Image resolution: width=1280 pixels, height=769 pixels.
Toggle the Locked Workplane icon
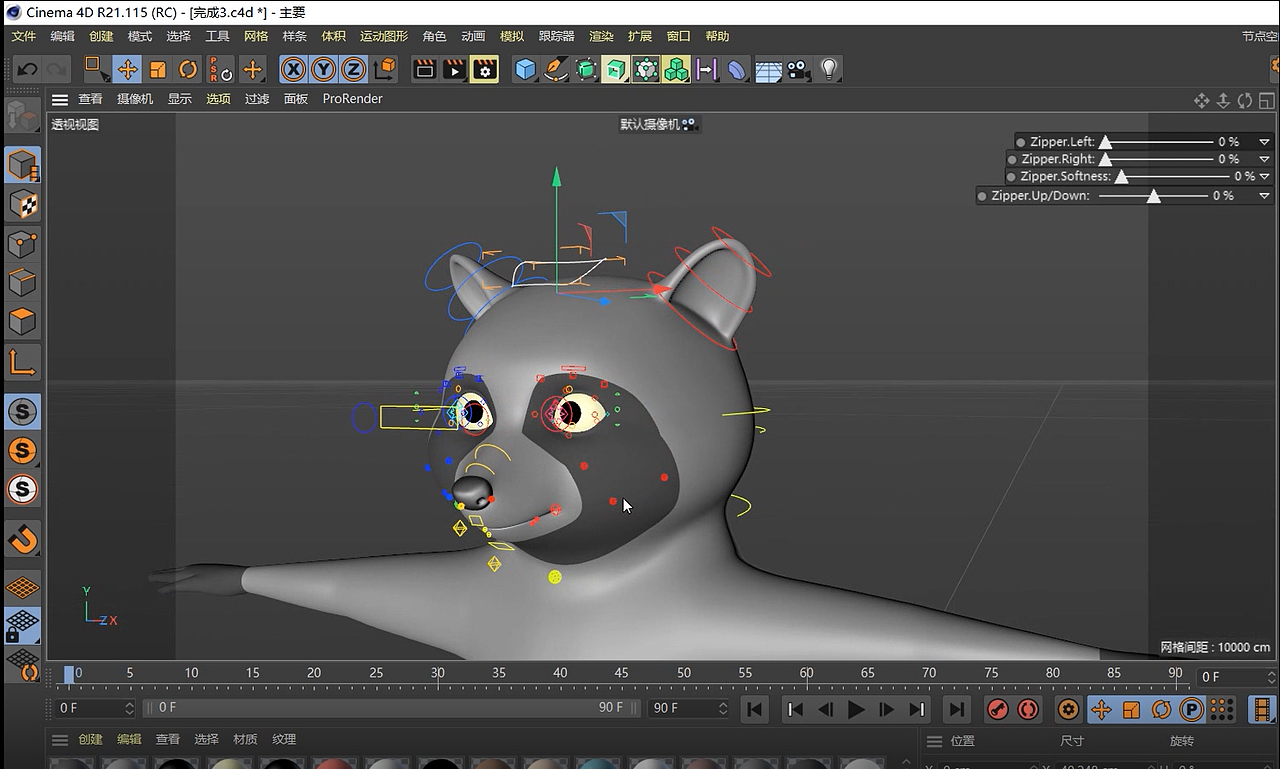pyautogui.click(x=22, y=626)
